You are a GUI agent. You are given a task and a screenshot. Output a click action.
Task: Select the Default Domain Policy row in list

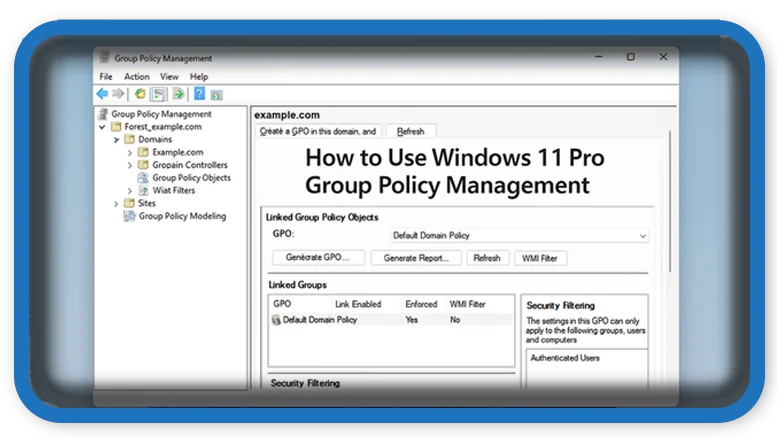click(391, 320)
